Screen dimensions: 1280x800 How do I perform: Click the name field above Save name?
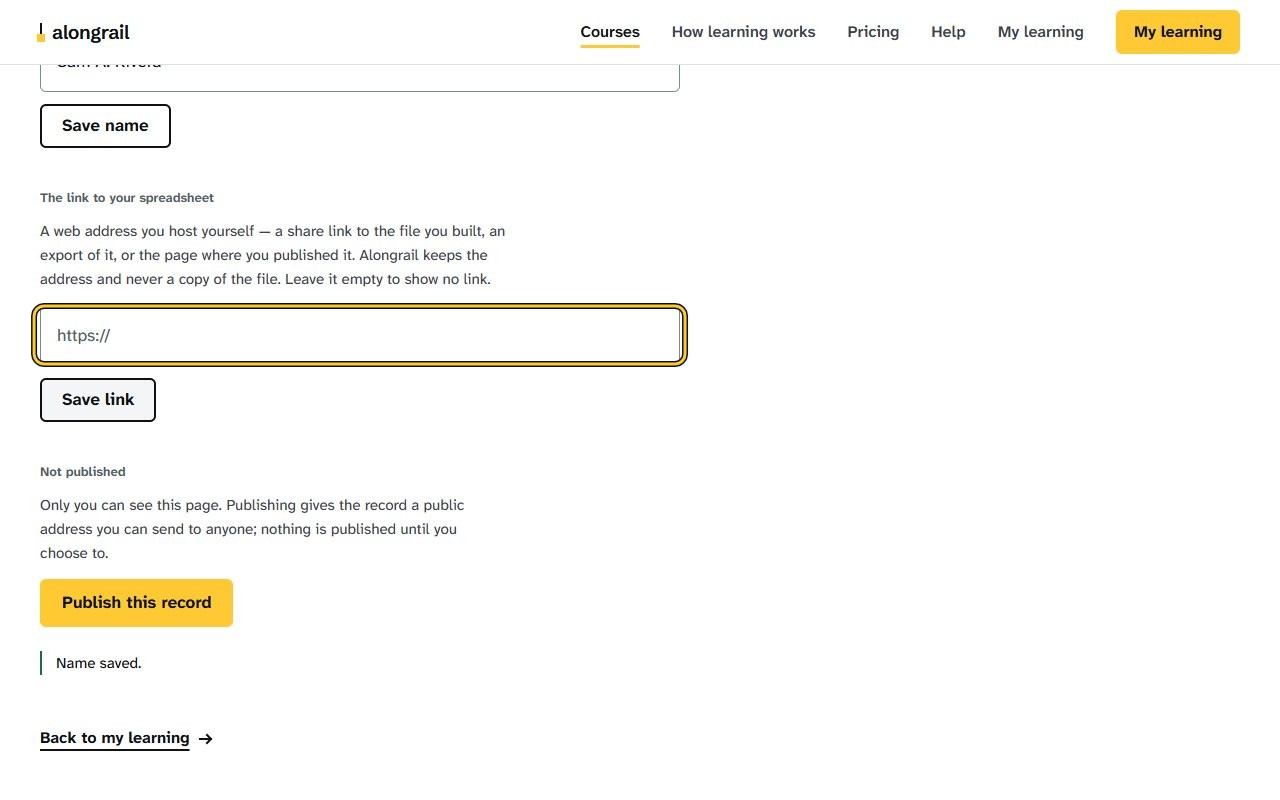(x=360, y=77)
